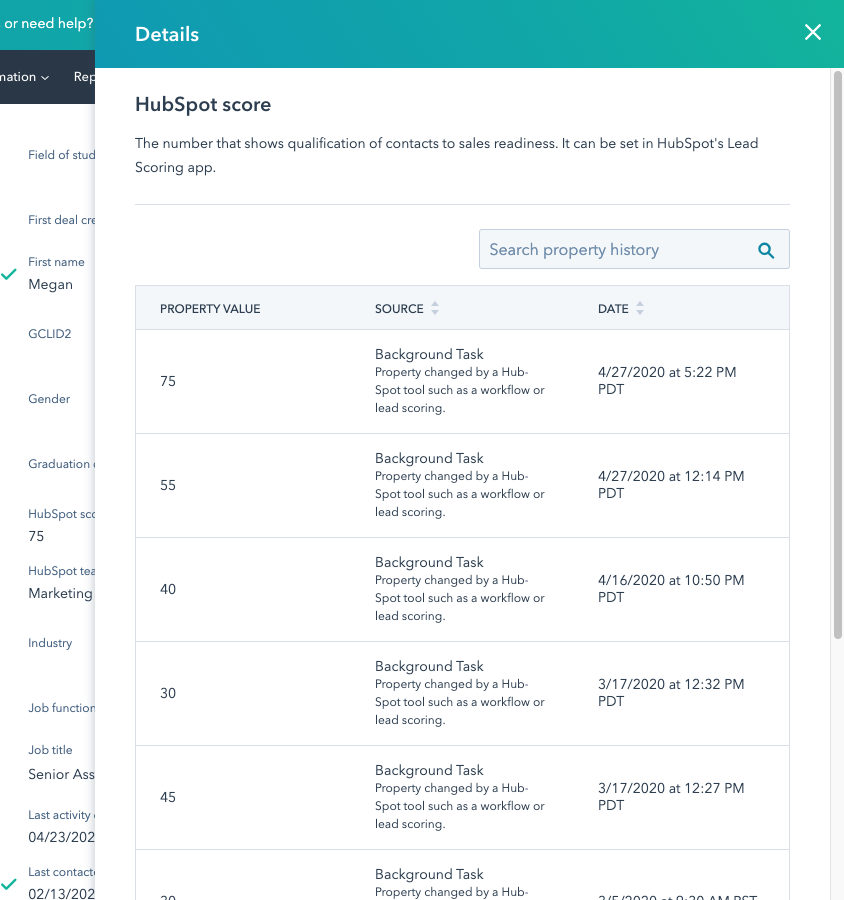Click the Job function property label
844x900 pixels.
61,708
